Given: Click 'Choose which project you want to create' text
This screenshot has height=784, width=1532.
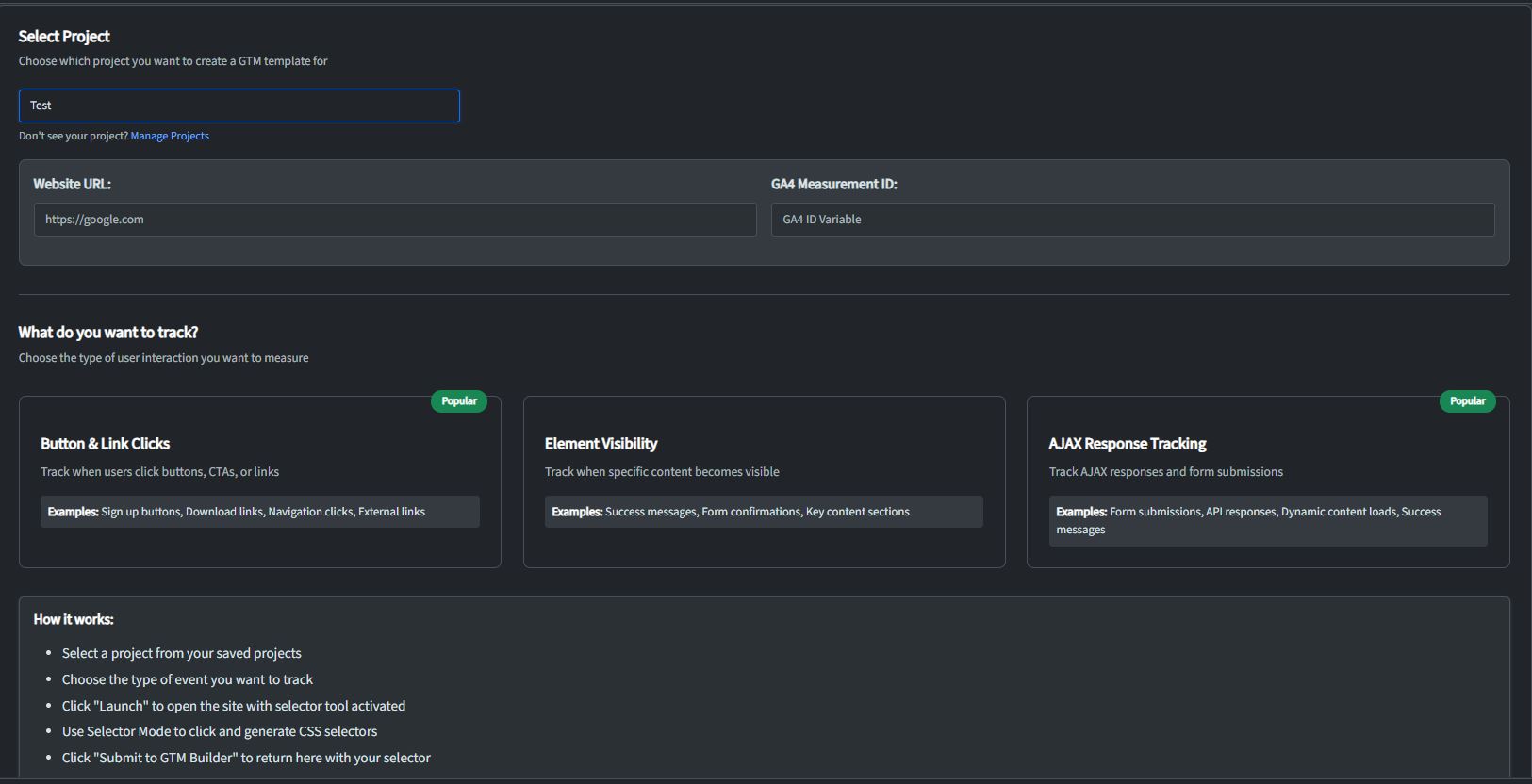Looking at the screenshot, I should click(x=173, y=61).
